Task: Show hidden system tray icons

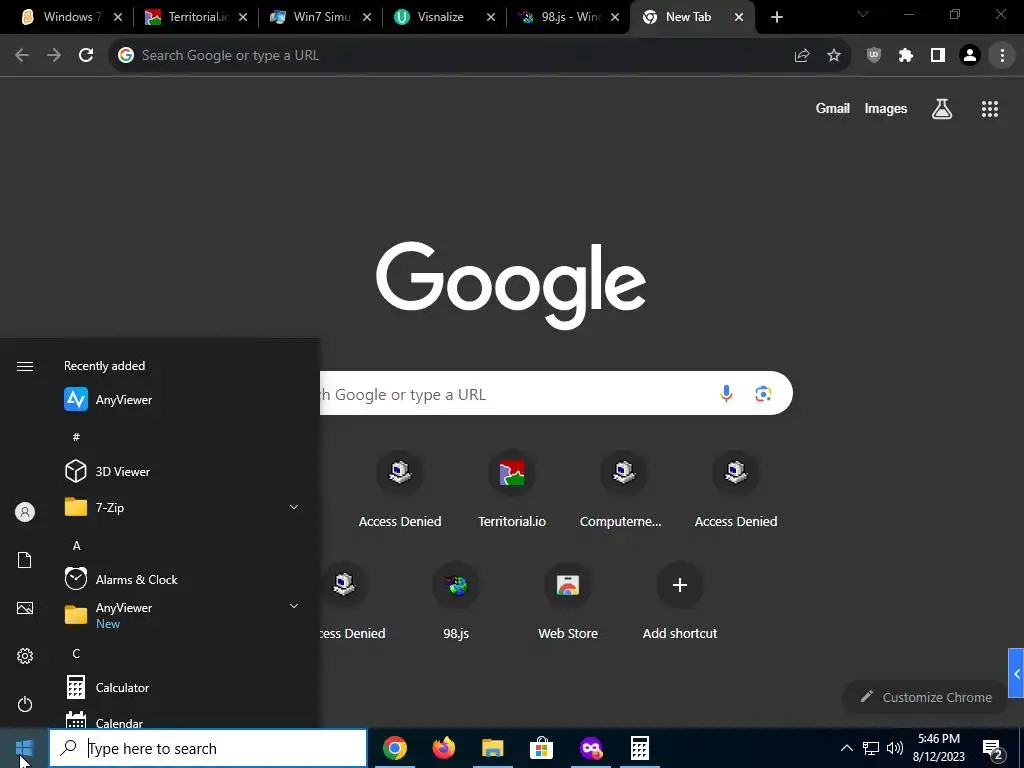Action: (x=846, y=748)
